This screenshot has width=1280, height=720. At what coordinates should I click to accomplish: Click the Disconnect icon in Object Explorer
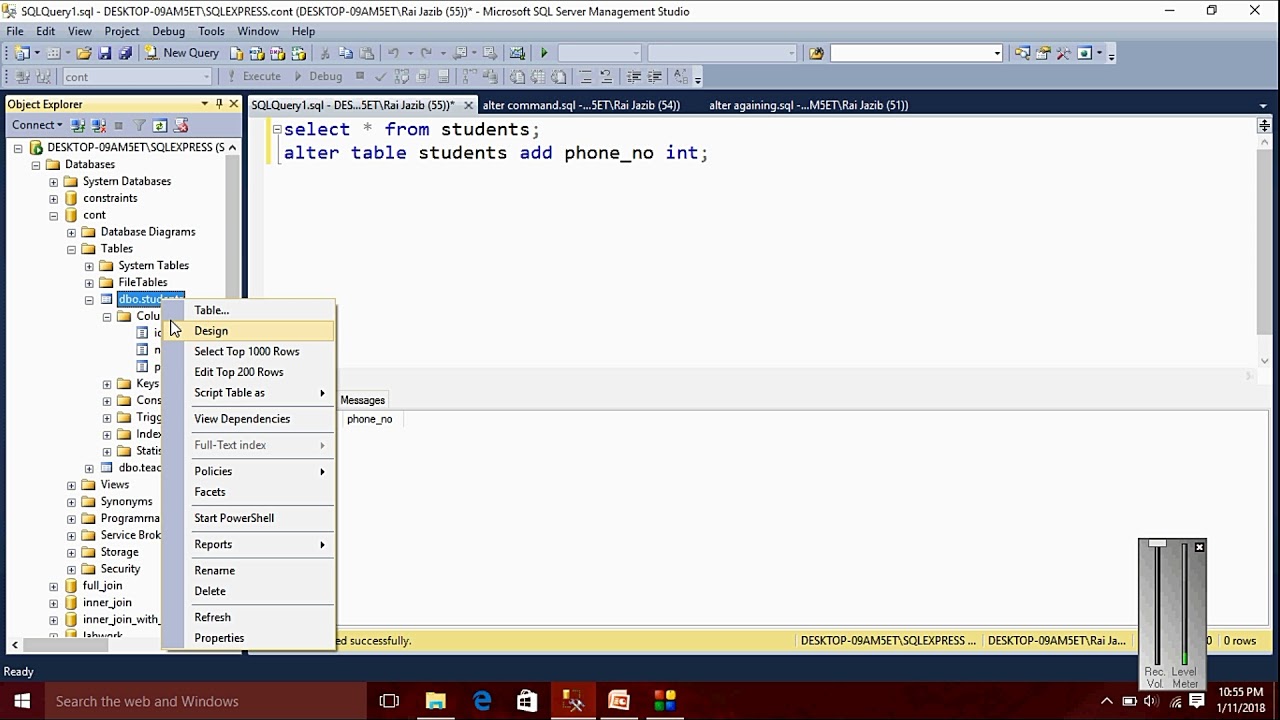(x=99, y=125)
